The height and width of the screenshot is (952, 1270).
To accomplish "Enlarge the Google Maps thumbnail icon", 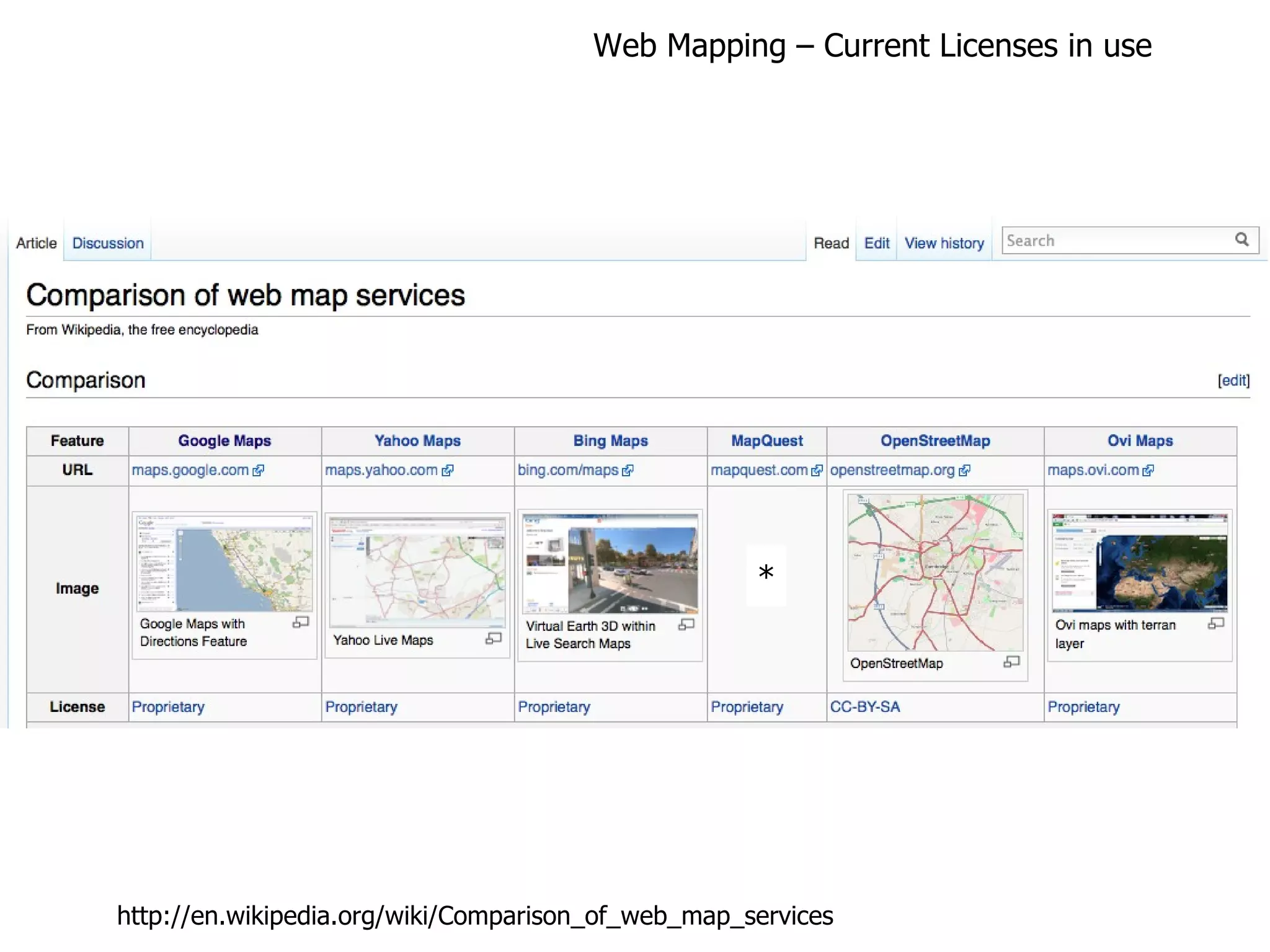I will pos(301,622).
